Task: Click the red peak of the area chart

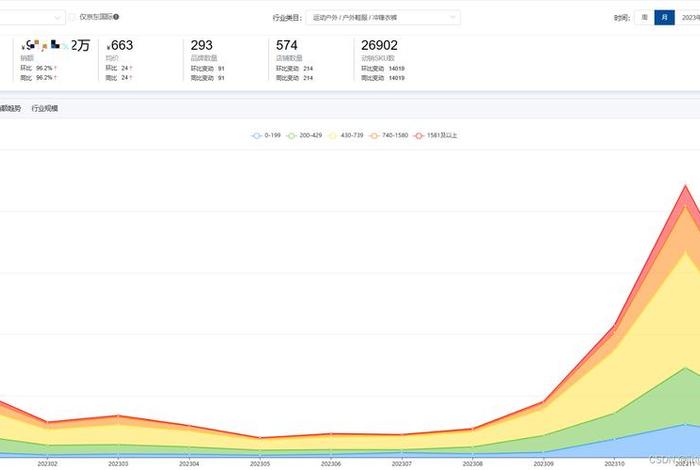Action: click(686, 187)
